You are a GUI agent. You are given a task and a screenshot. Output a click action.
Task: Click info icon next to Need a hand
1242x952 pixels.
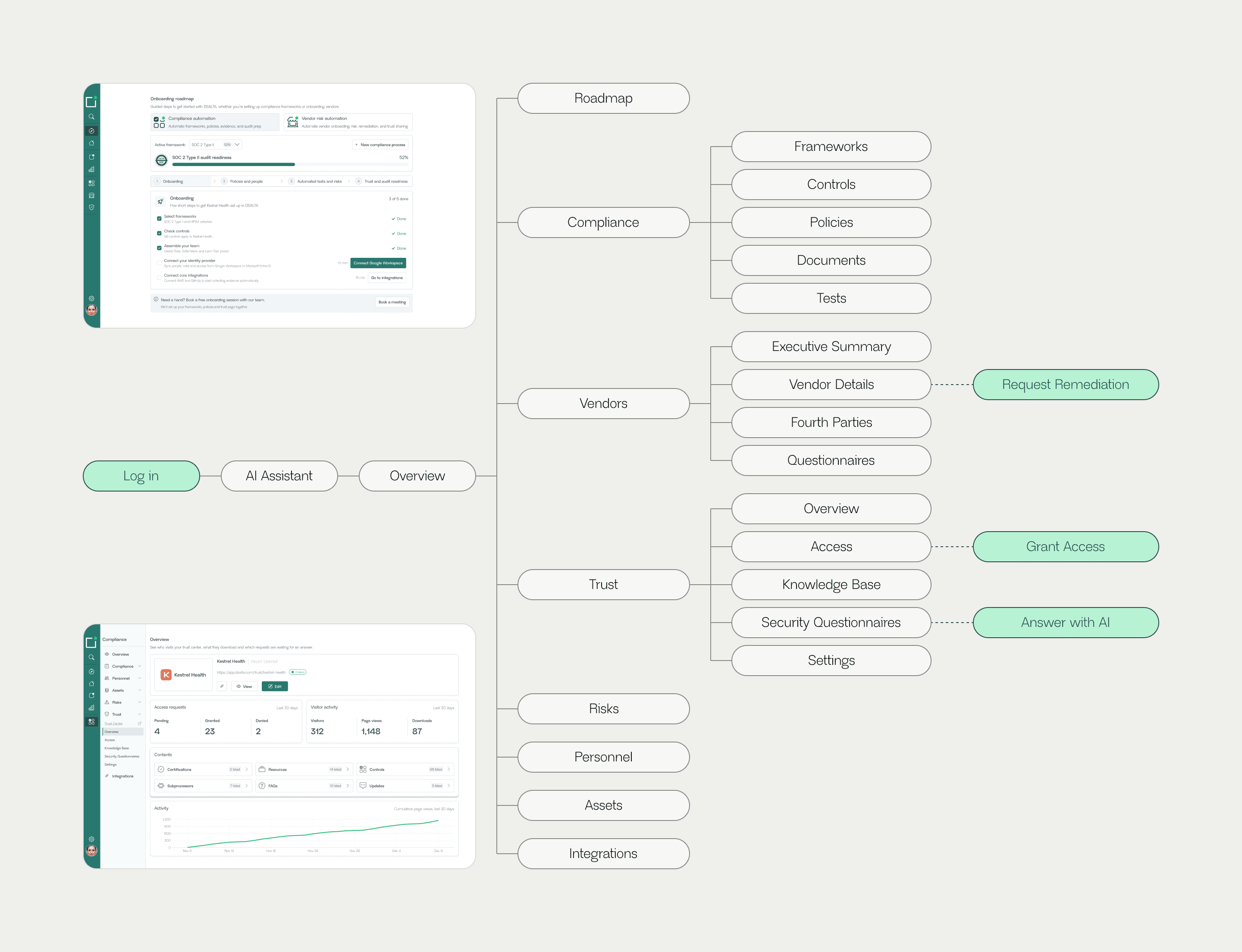pos(156,300)
